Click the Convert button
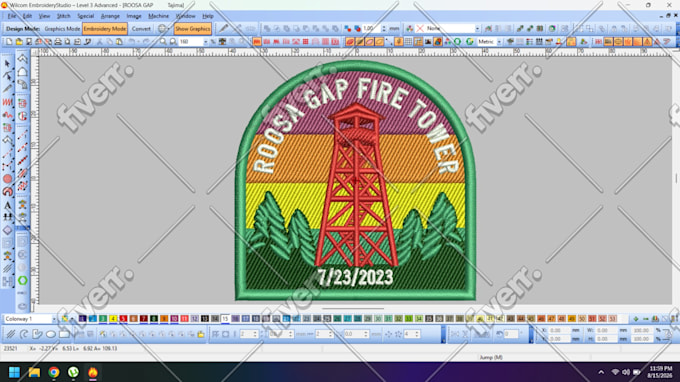Image resolution: width=680 pixels, height=382 pixels. tap(141, 29)
